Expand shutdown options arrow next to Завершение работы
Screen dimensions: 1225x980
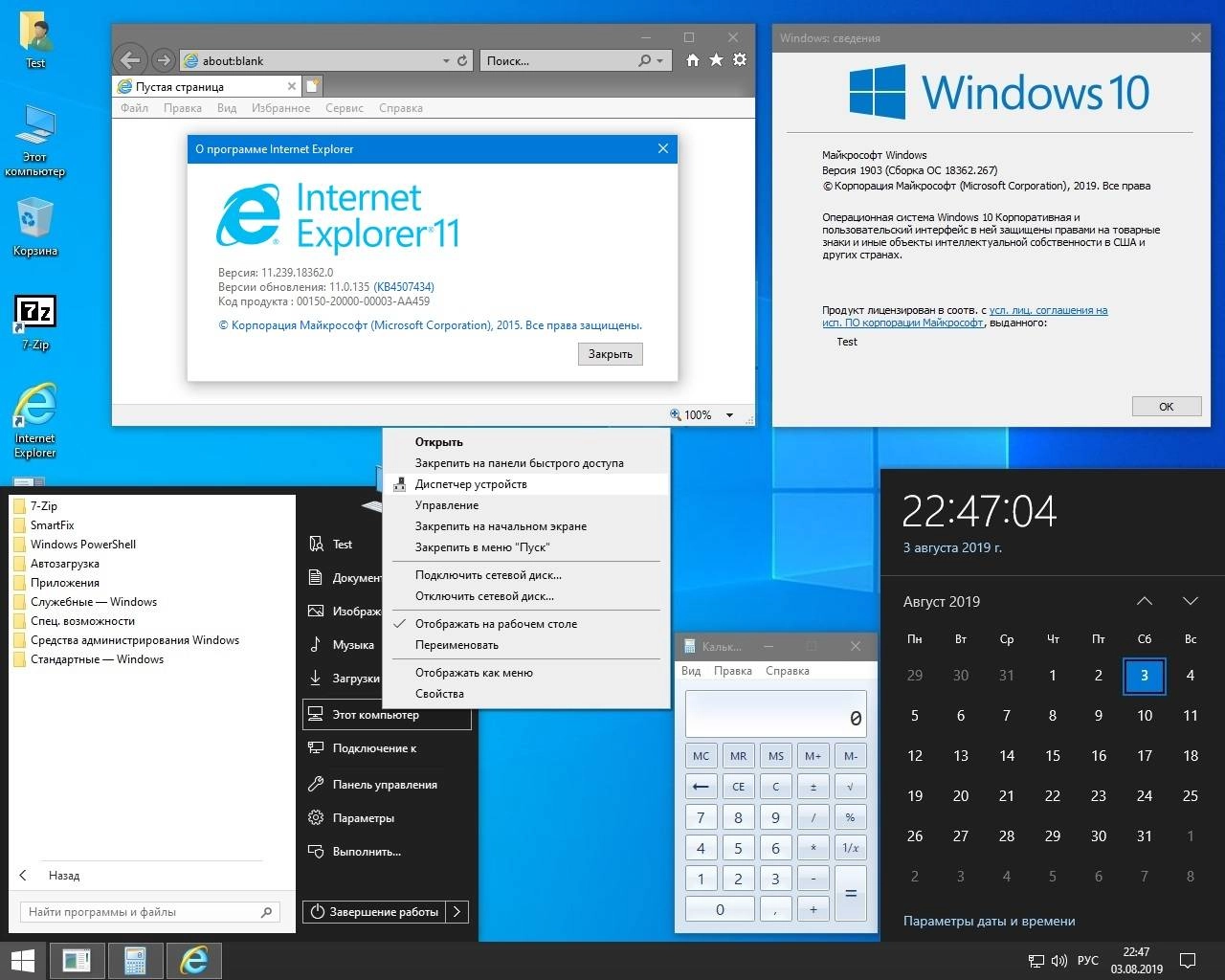coord(457,912)
